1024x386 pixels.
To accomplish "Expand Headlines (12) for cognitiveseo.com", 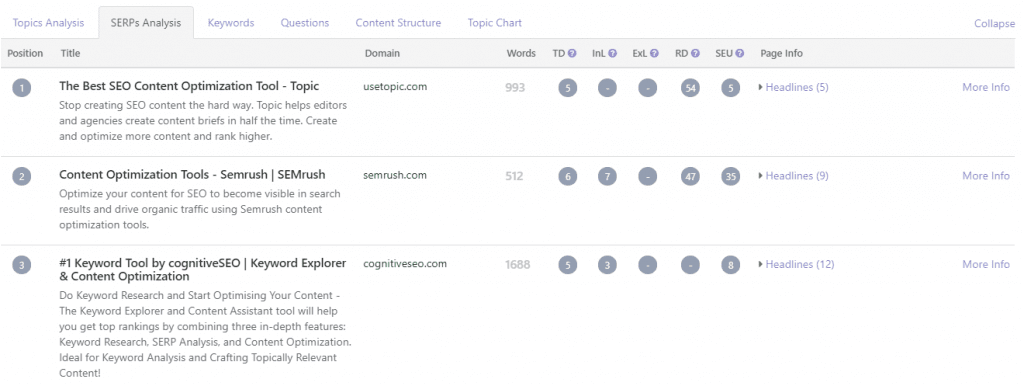I will [796, 265].
